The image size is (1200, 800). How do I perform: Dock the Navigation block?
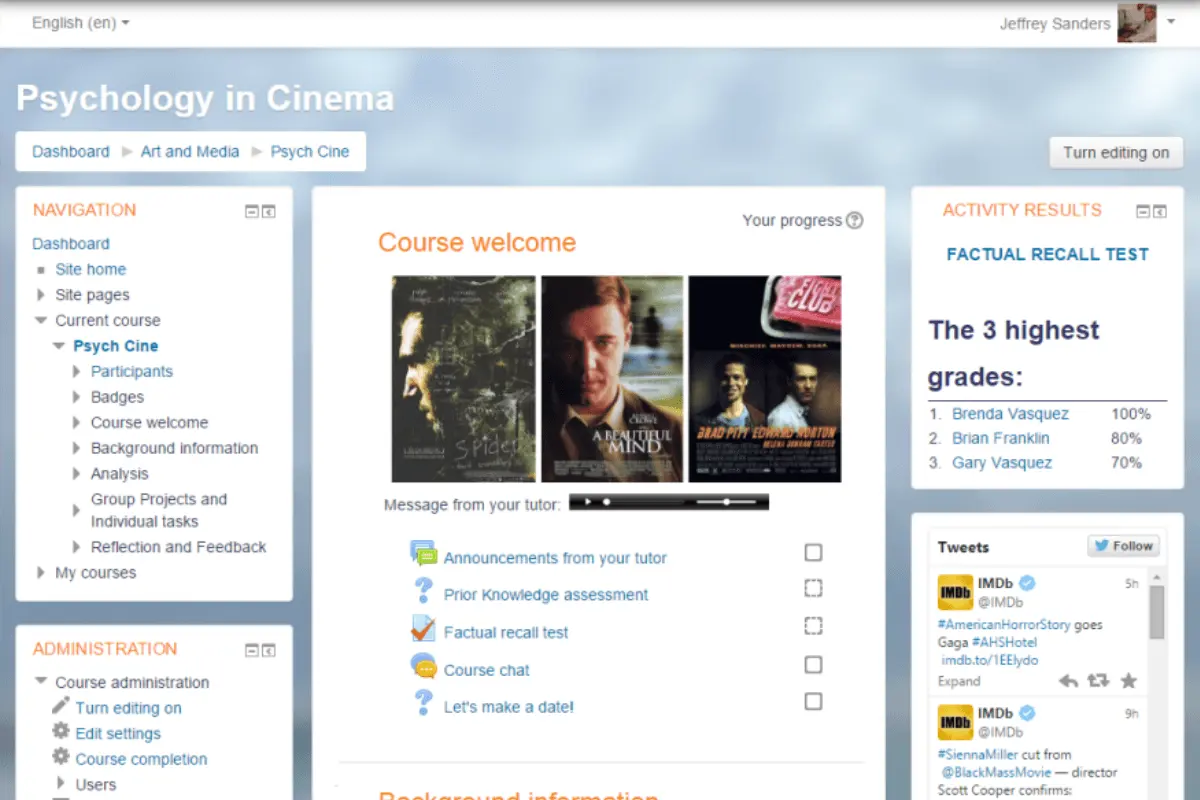(x=269, y=211)
